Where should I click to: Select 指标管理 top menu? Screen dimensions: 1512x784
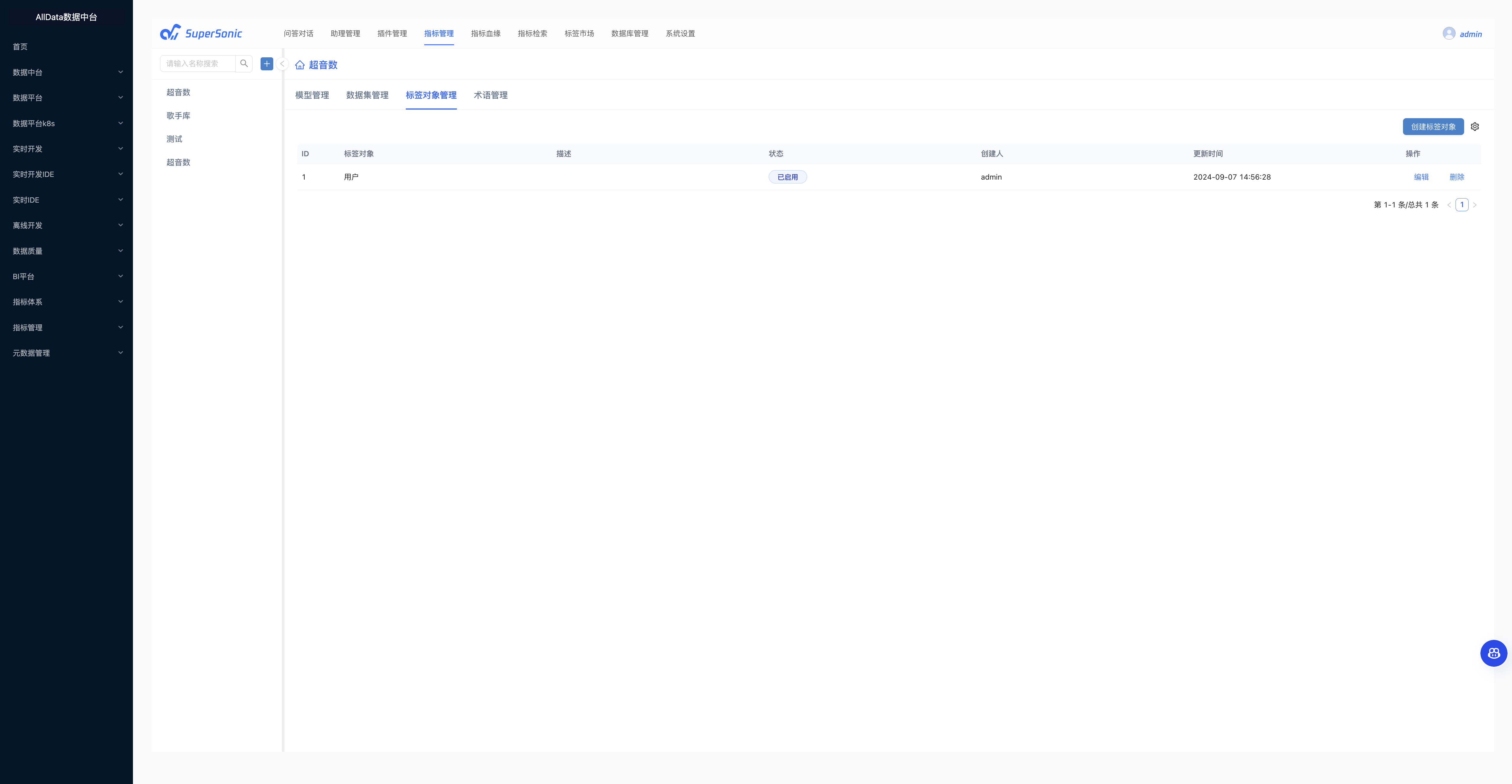click(x=439, y=33)
